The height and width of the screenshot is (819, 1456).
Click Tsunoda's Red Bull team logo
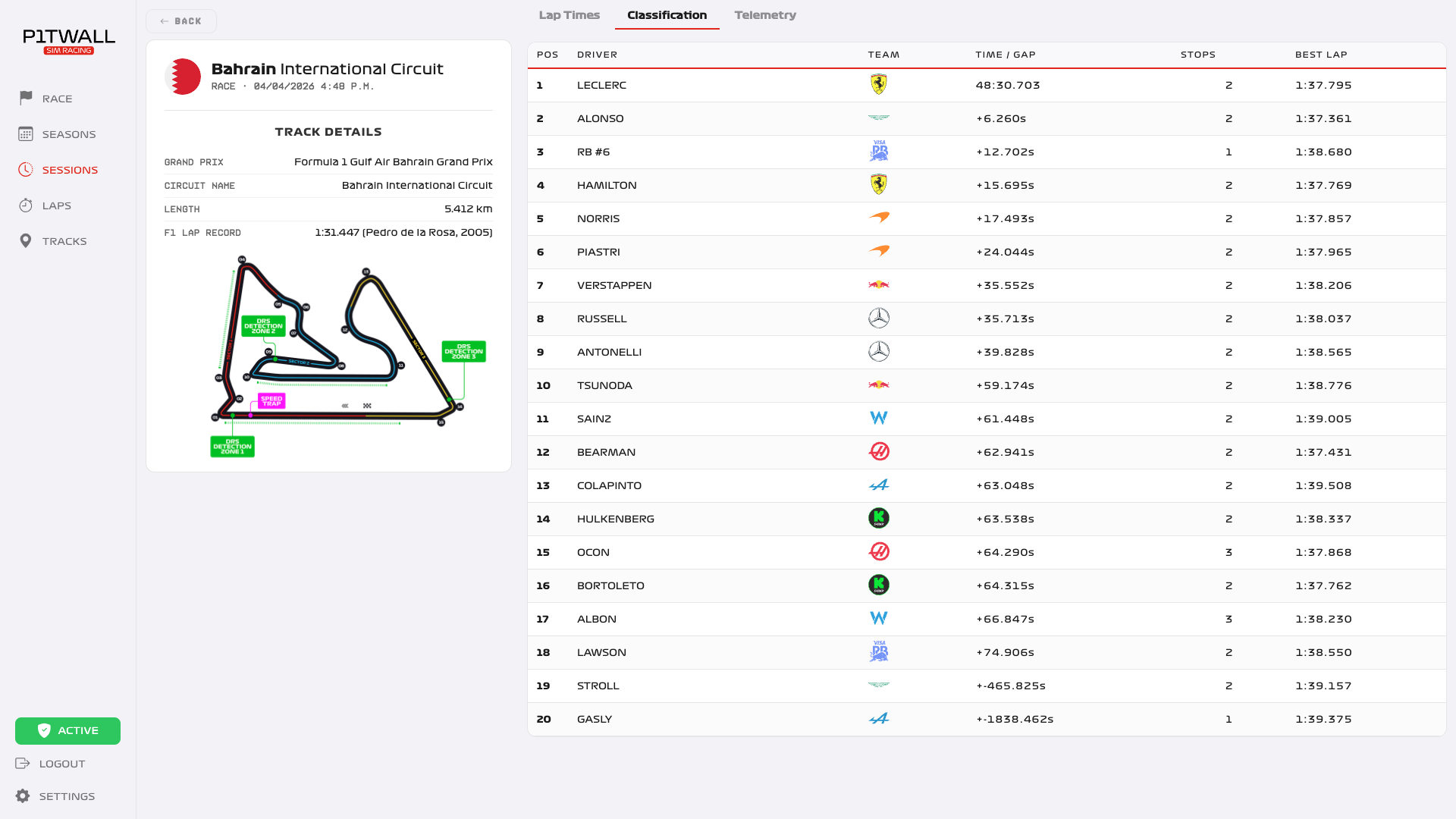[879, 385]
